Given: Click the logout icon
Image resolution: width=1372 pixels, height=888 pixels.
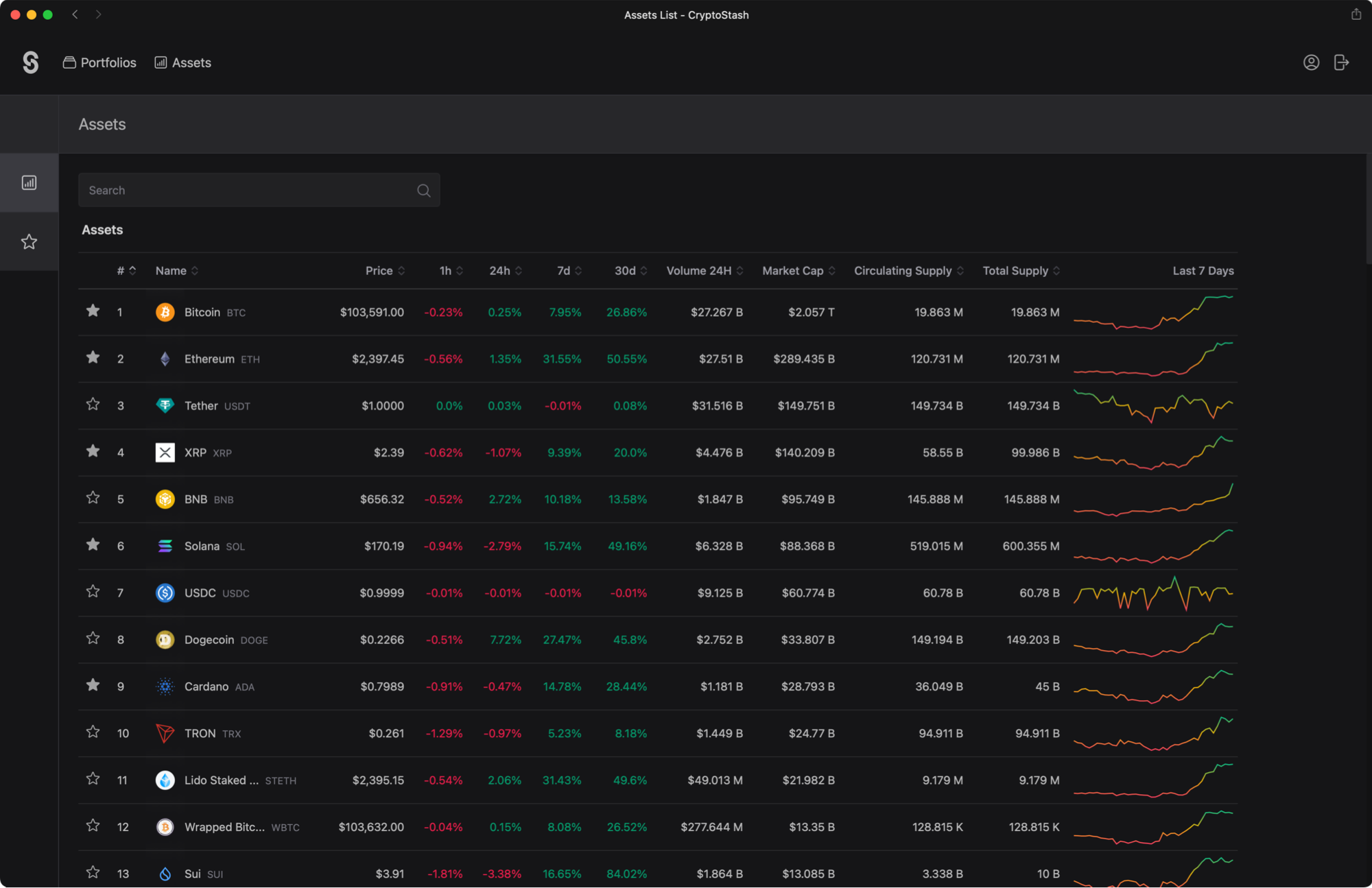Looking at the screenshot, I should [1341, 62].
